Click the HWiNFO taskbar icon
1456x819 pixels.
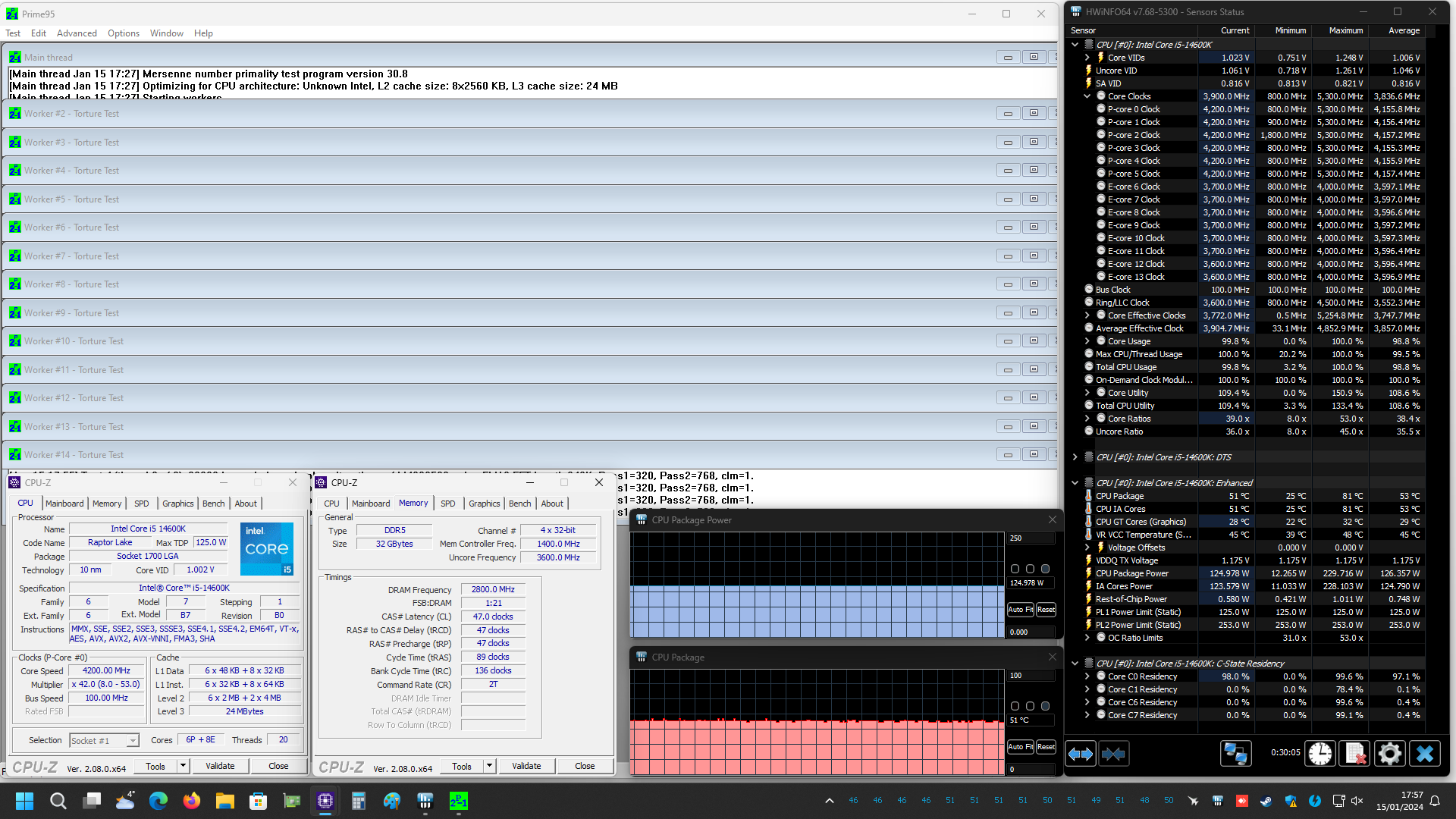pyautogui.click(x=425, y=801)
